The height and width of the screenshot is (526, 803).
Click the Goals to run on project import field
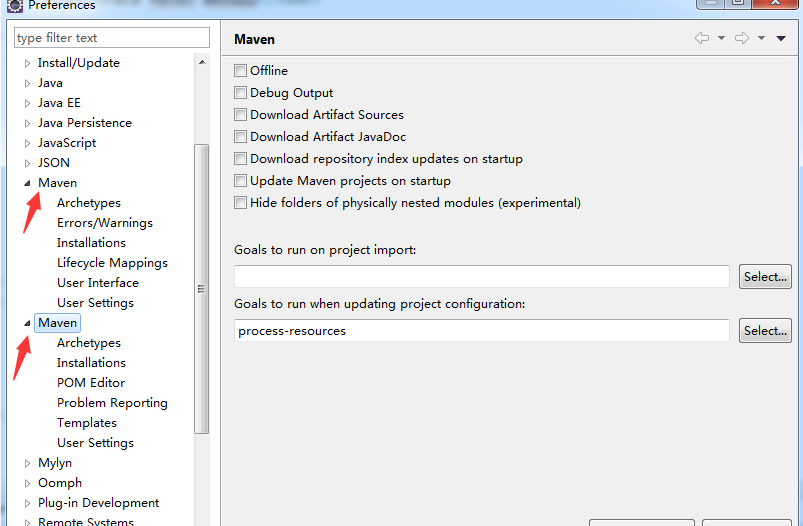[x=482, y=277]
